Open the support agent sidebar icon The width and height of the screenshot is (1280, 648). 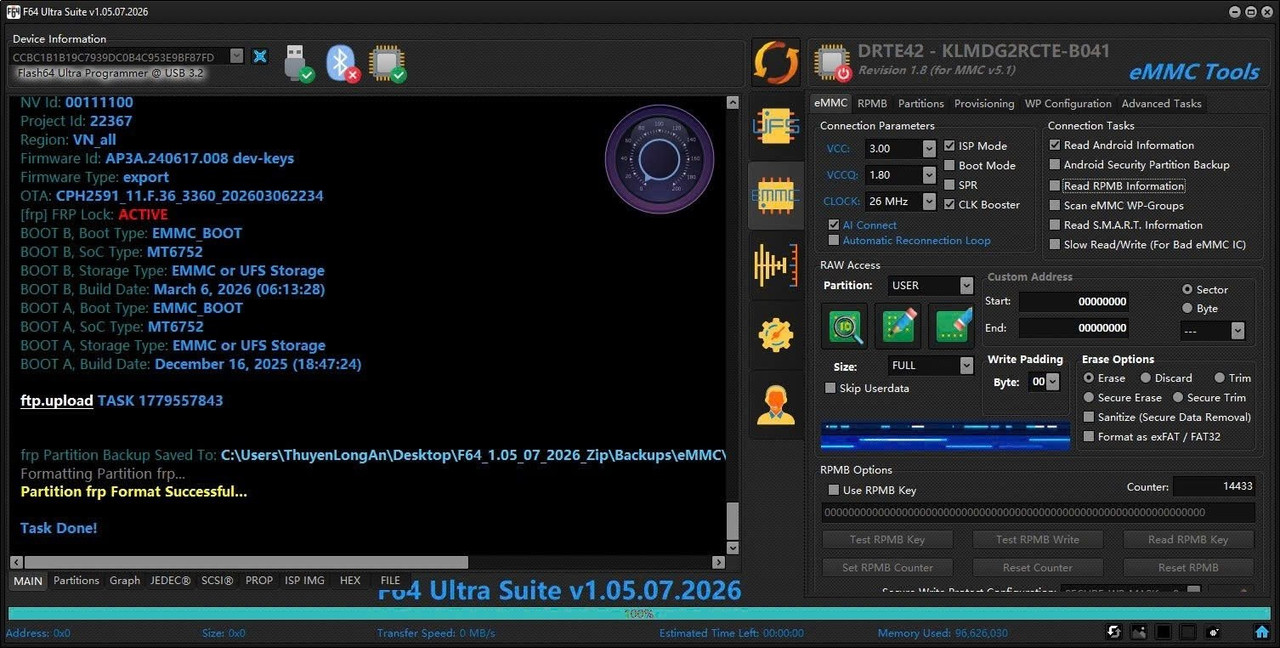tap(776, 404)
